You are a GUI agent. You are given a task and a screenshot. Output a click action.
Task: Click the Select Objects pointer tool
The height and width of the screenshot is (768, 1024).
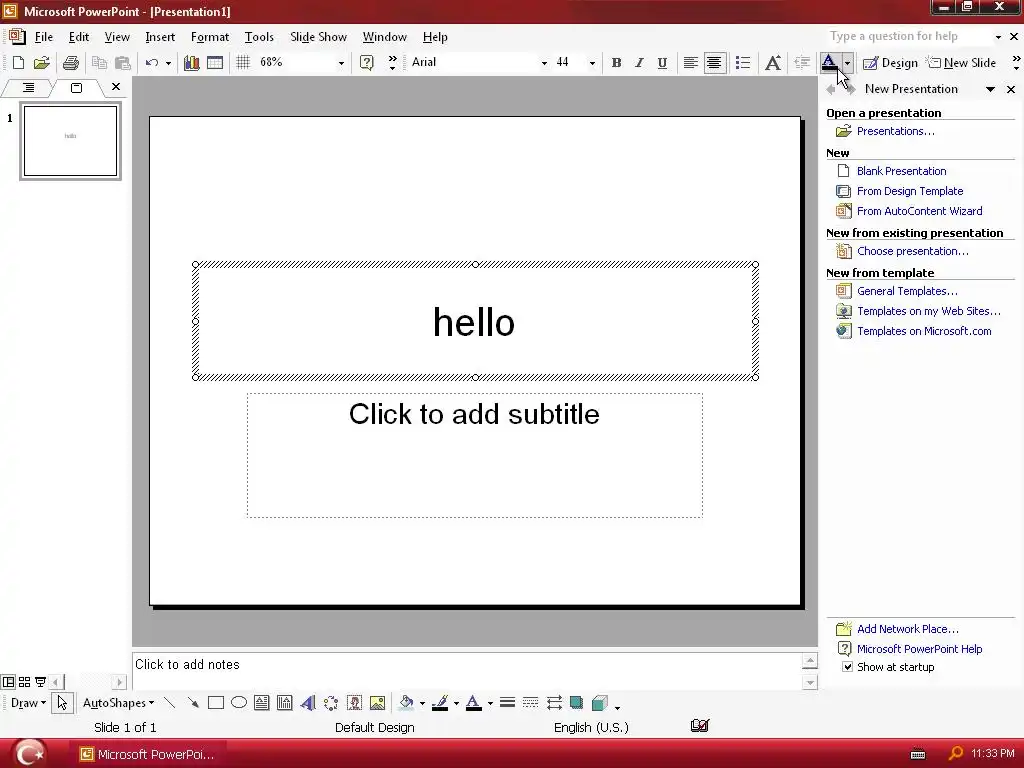62,703
